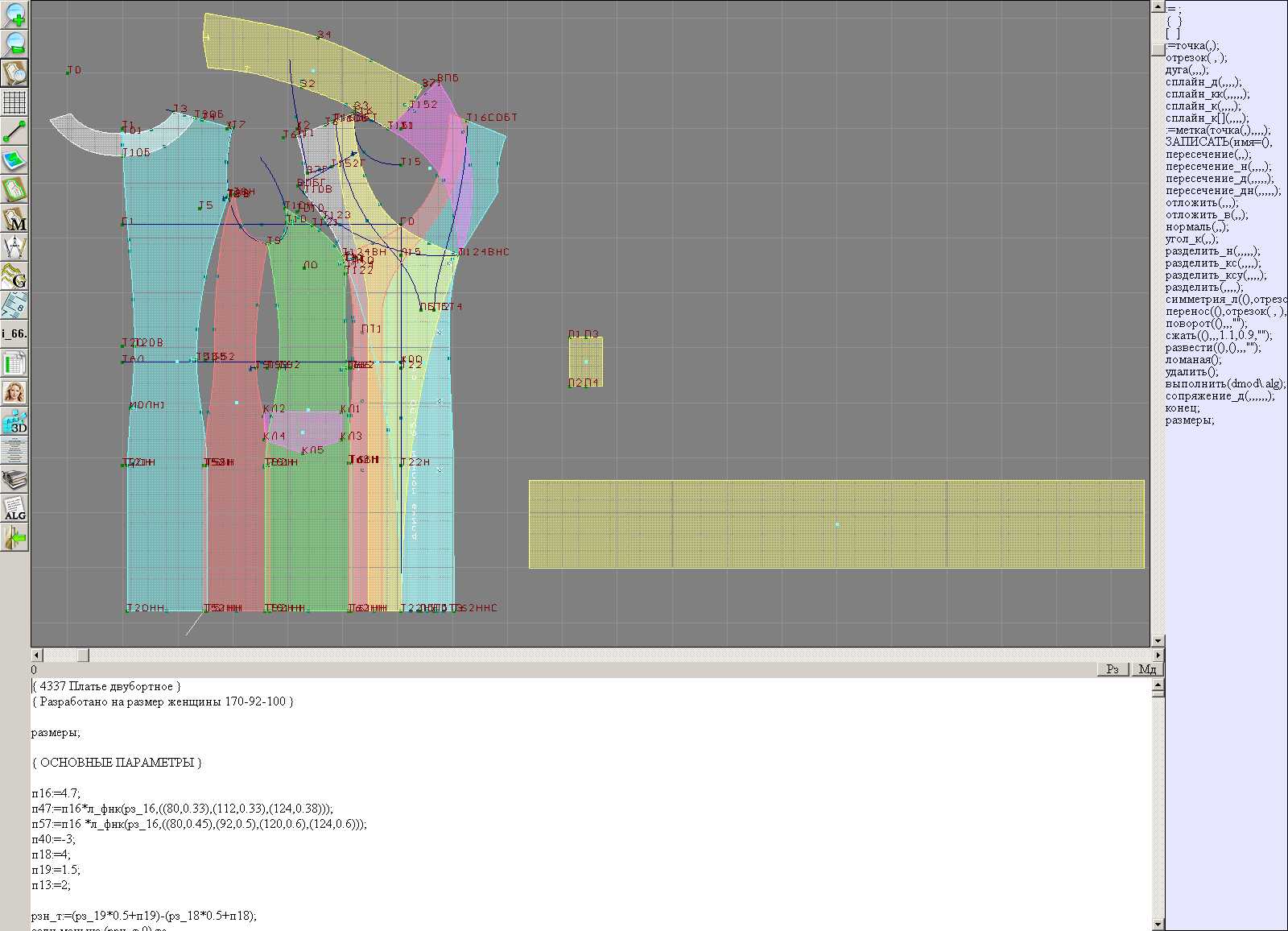This screenshot has height=931, width=1288.
Task: Click the zoom in magnifier icon
Action: (14, 14)
